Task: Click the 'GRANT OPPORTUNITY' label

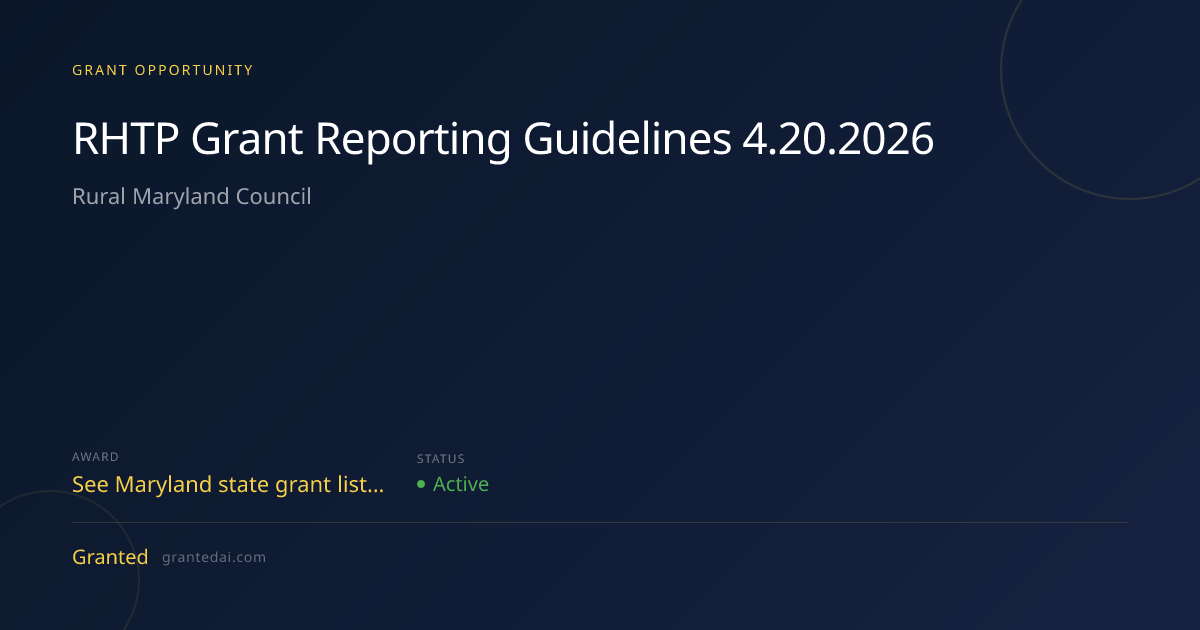Action: tap(163, 70)
